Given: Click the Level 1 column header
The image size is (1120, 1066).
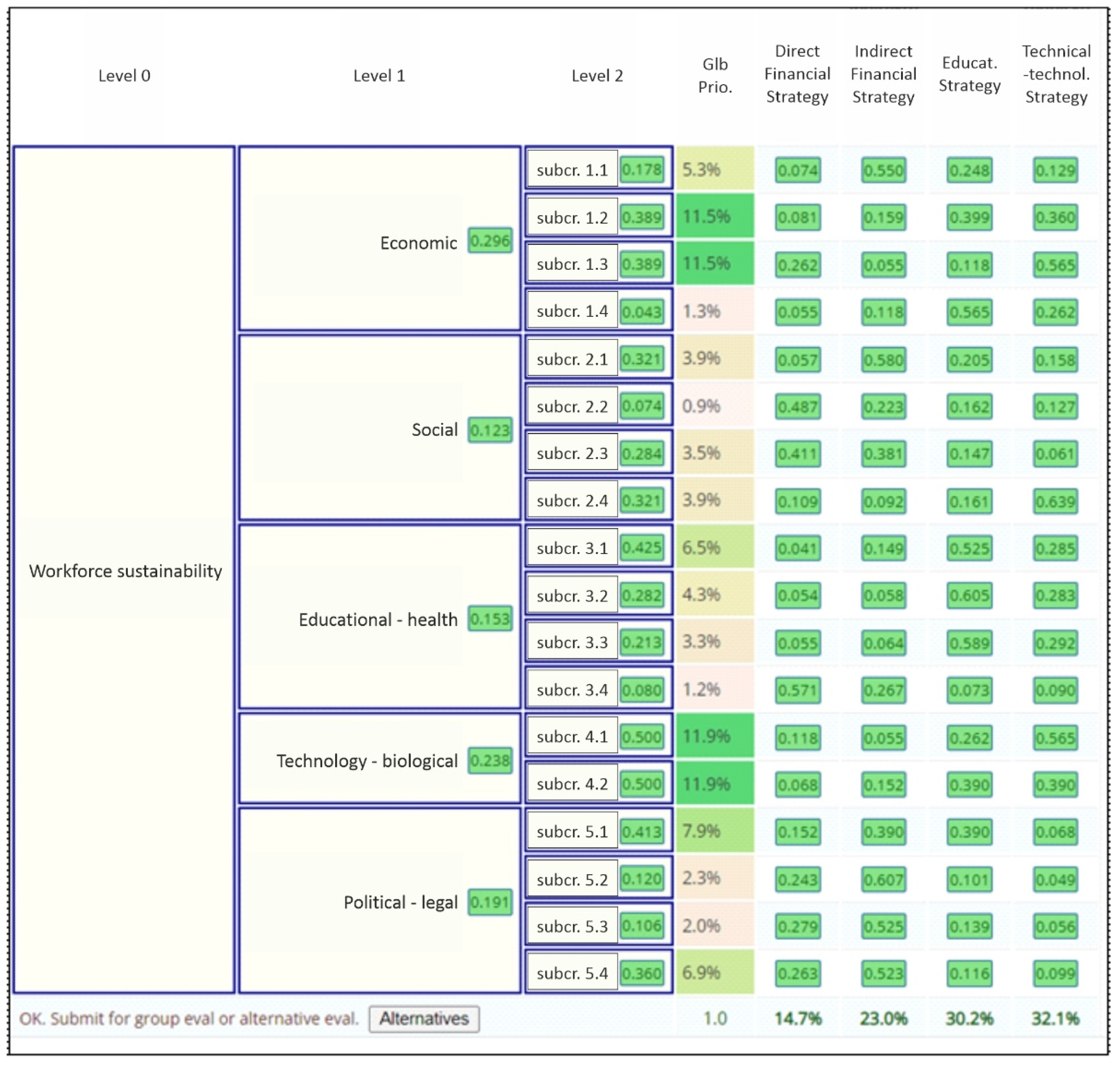Looking at the screenshot, I should tap(379, 75).
